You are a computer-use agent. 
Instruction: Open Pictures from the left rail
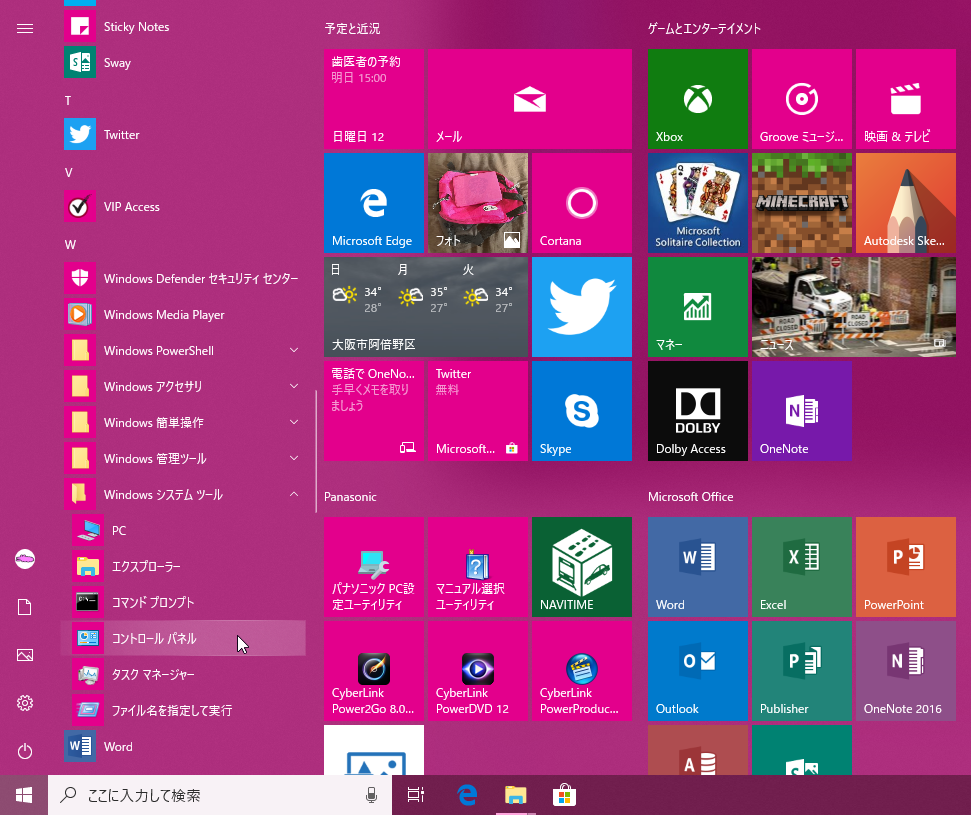click(25, 655)
